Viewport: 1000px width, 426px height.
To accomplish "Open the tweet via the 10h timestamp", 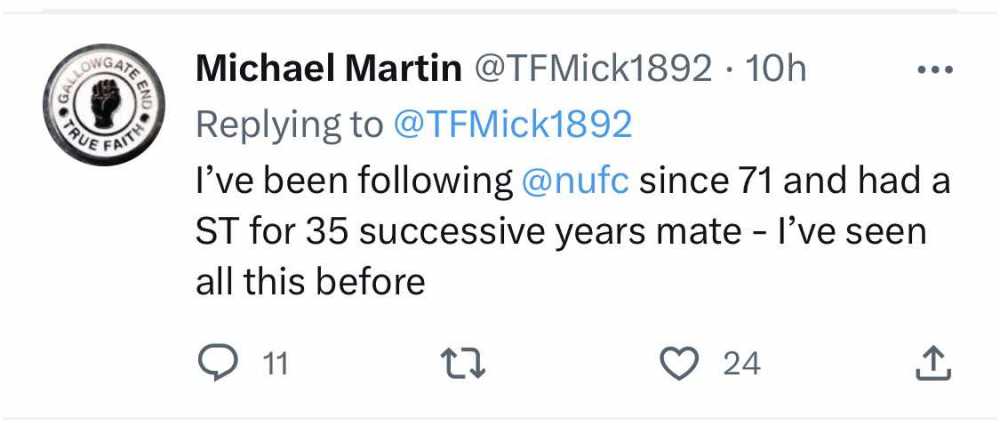I will [776, 69].
